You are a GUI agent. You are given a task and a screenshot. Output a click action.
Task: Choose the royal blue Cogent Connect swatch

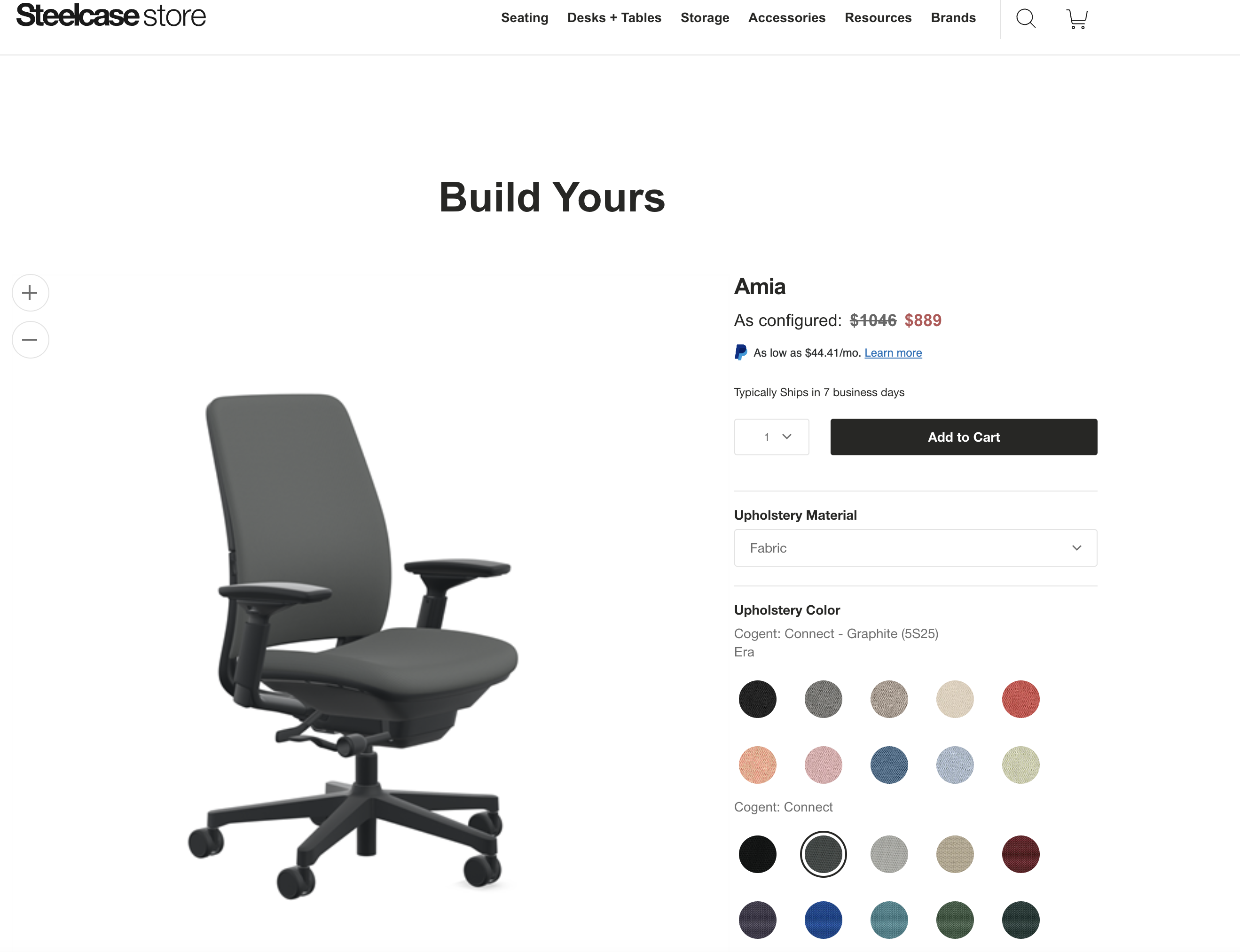click(x=824, y=920)
